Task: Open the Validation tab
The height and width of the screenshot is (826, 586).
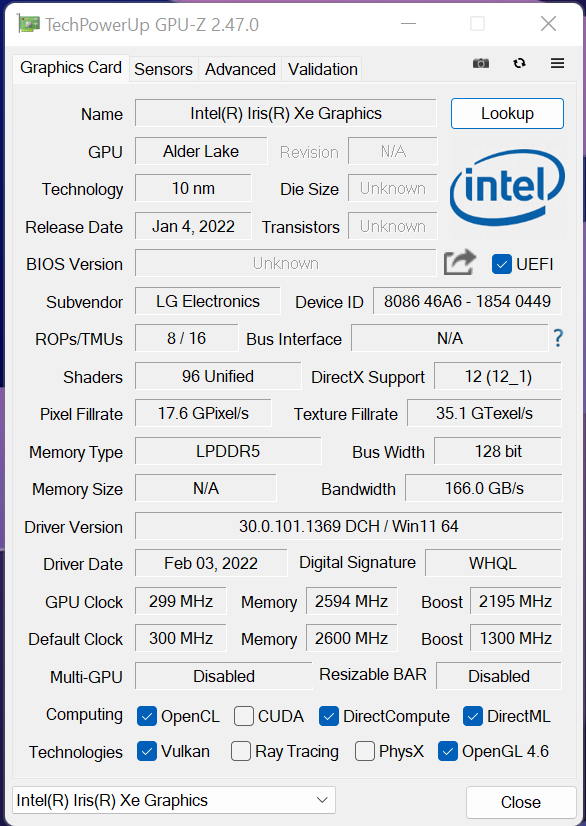Action: tap(323, 69)
